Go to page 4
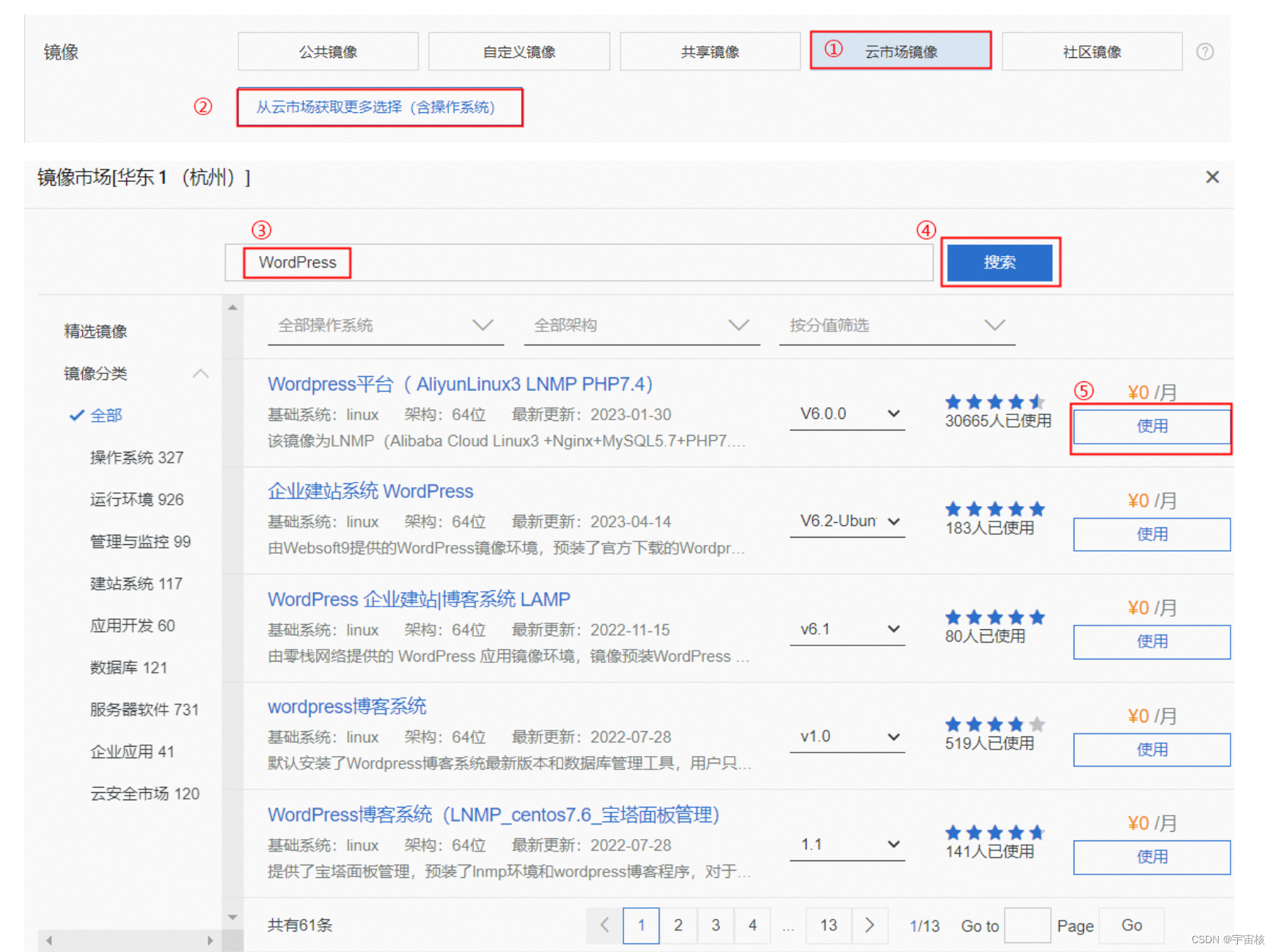Viewport: 1276px width, 952px height. tap(752, 926)
